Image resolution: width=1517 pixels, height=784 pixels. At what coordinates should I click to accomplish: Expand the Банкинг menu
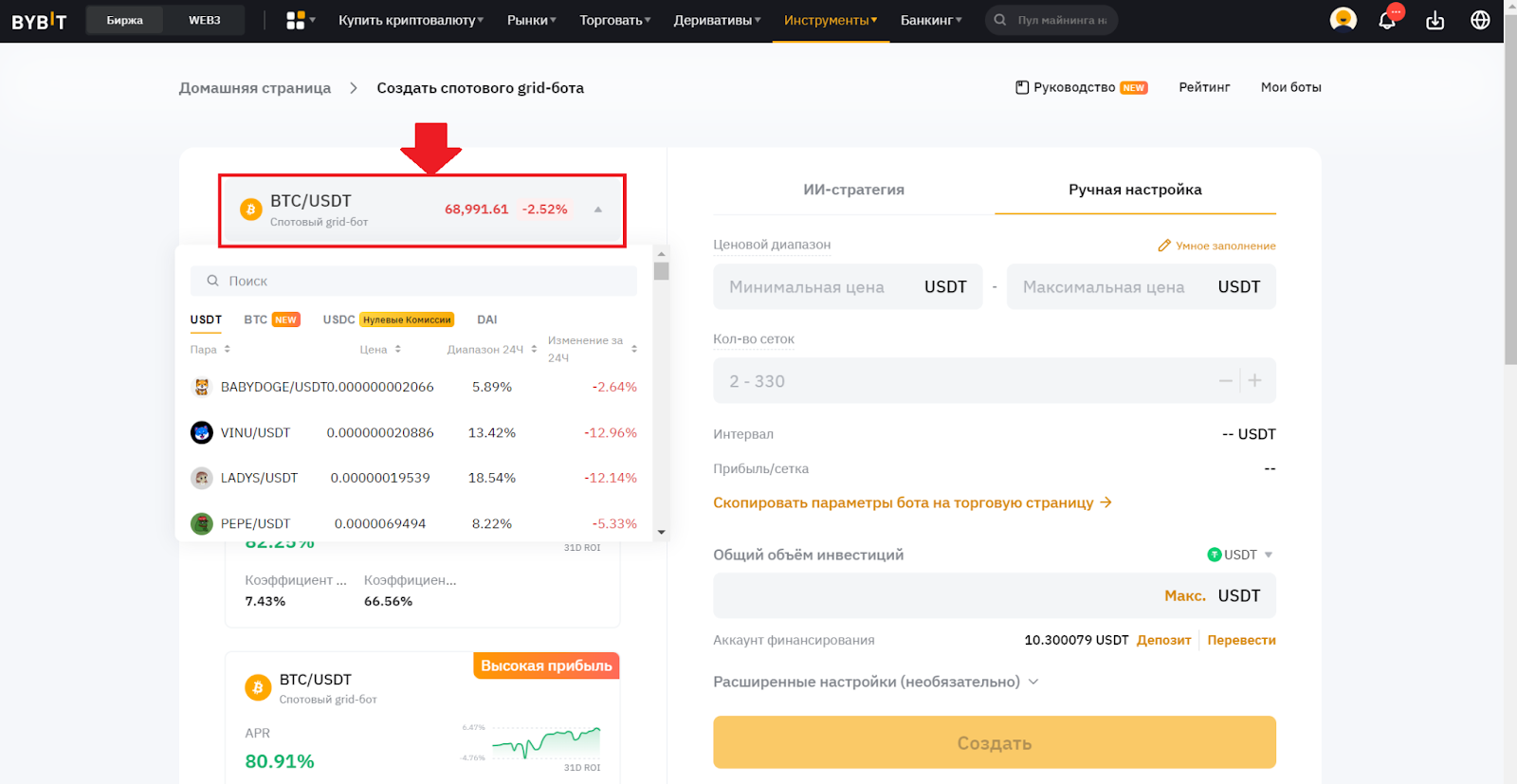click(x=931, y=20)
